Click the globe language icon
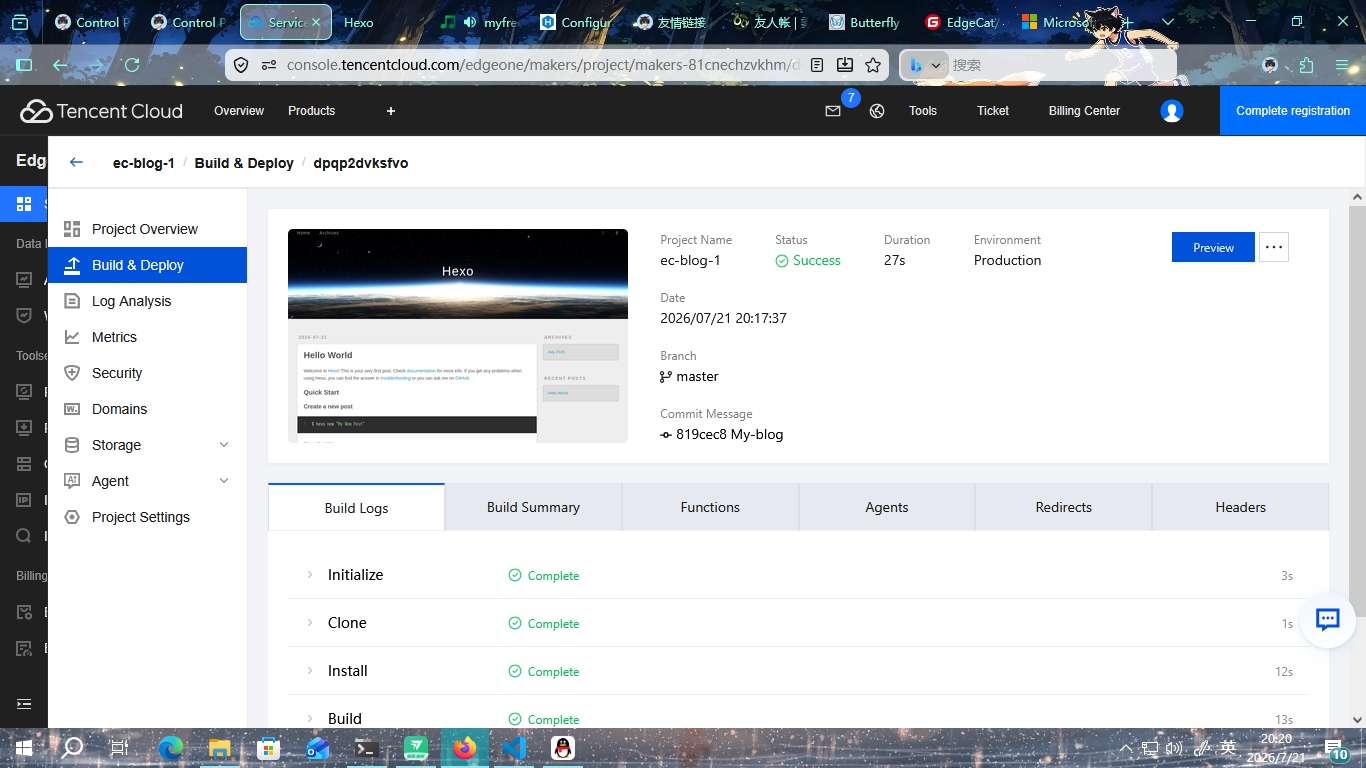 pyautogui.click(x=877, y=111)
